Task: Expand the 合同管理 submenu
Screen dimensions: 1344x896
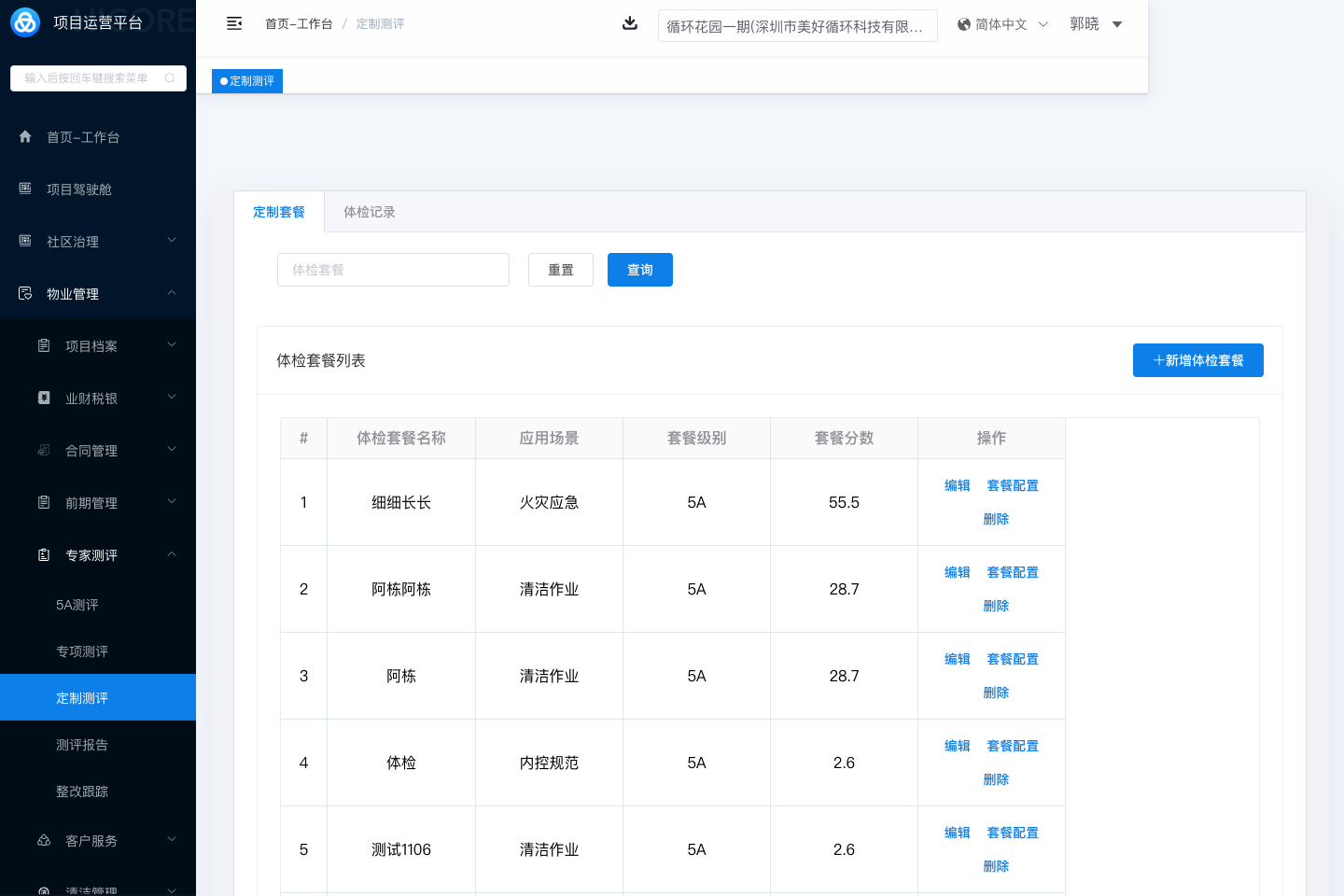Action: coord(172,450)
